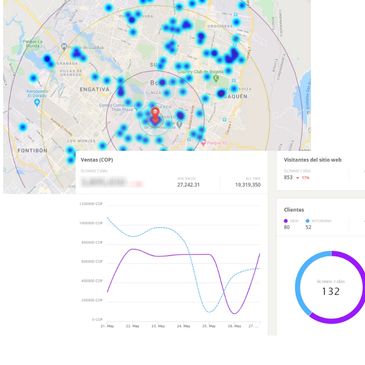Click the red decrease arrow beside 853 visitors

click(x=298, y=178)
